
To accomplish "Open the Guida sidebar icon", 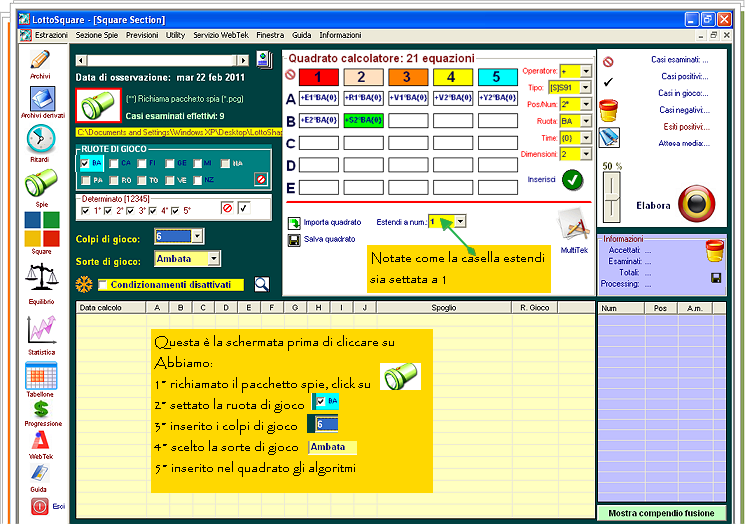I will coord(39,473).
